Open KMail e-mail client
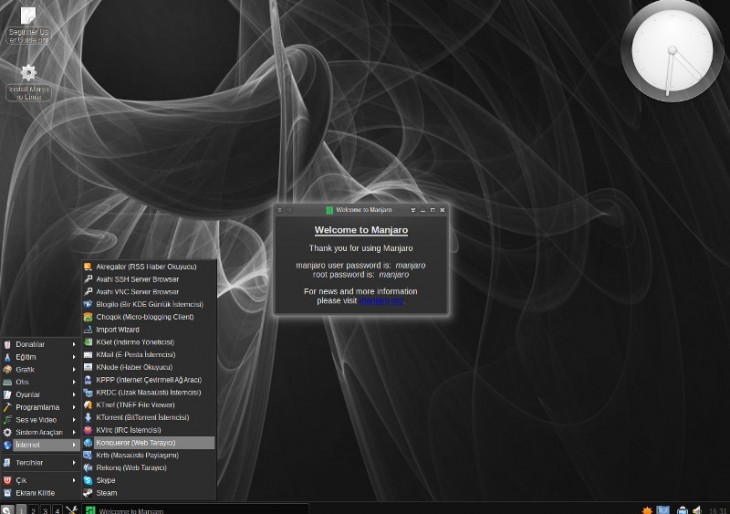The image size is (730, 514). coord(149,355)
